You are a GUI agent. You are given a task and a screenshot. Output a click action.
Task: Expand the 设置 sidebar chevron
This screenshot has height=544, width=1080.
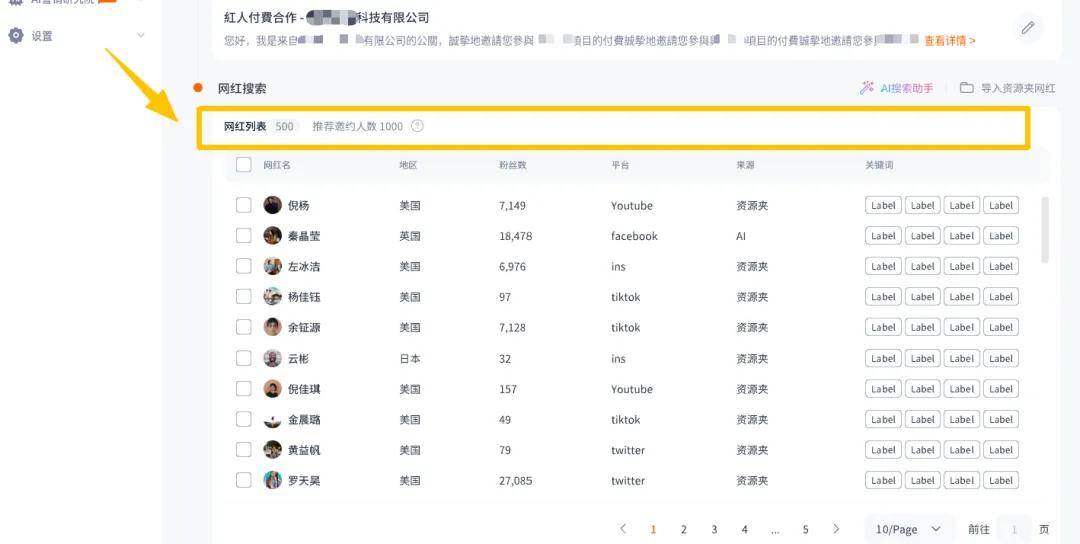(x=140, y=36)
